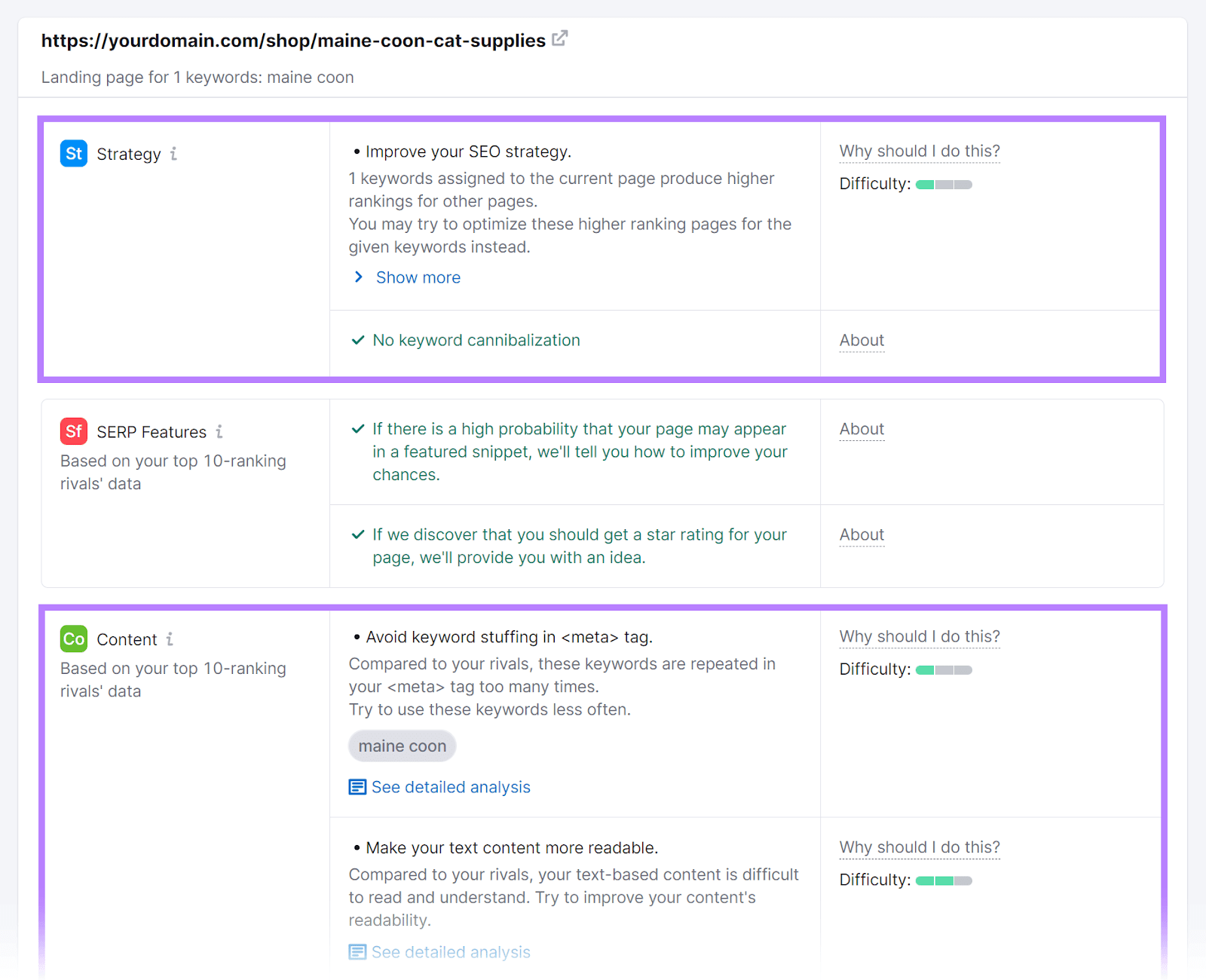Image resolution: width=1206 pixels, height=980 pixels.
Task: Open Why should I do this for Strategy
Action: coord(919,151)
